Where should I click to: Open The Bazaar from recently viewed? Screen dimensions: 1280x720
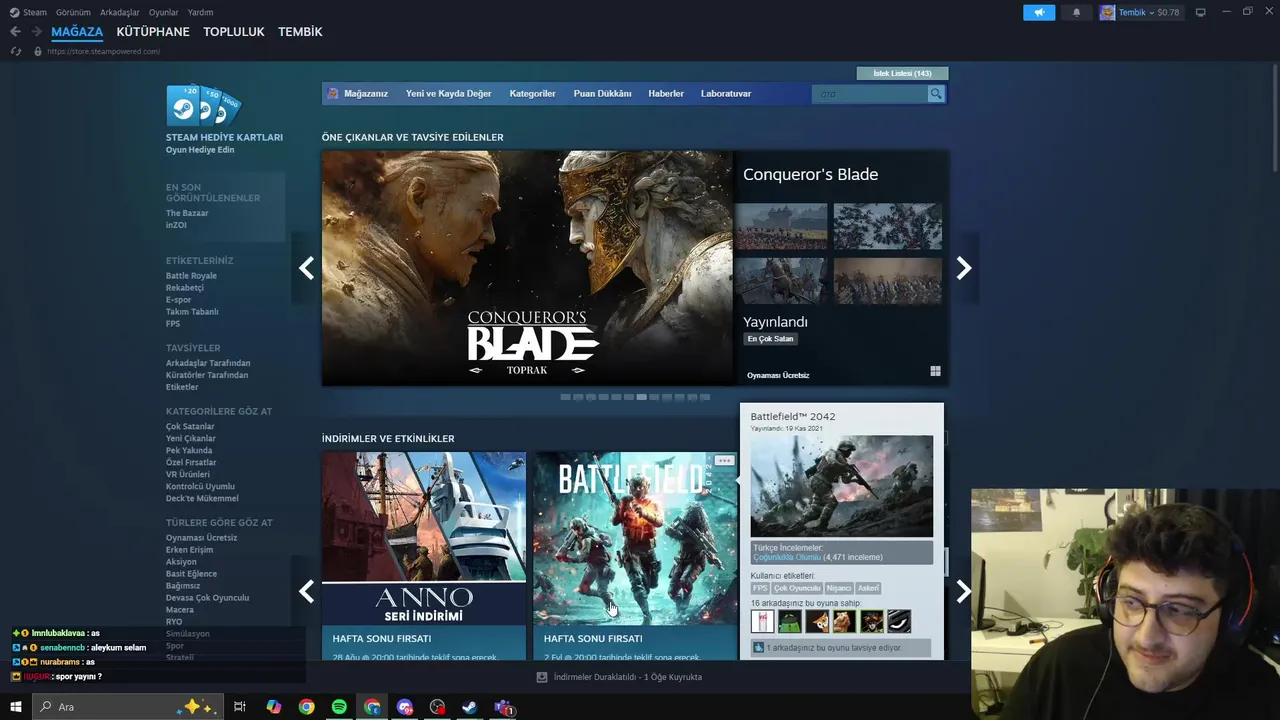(x=187, y=213)
